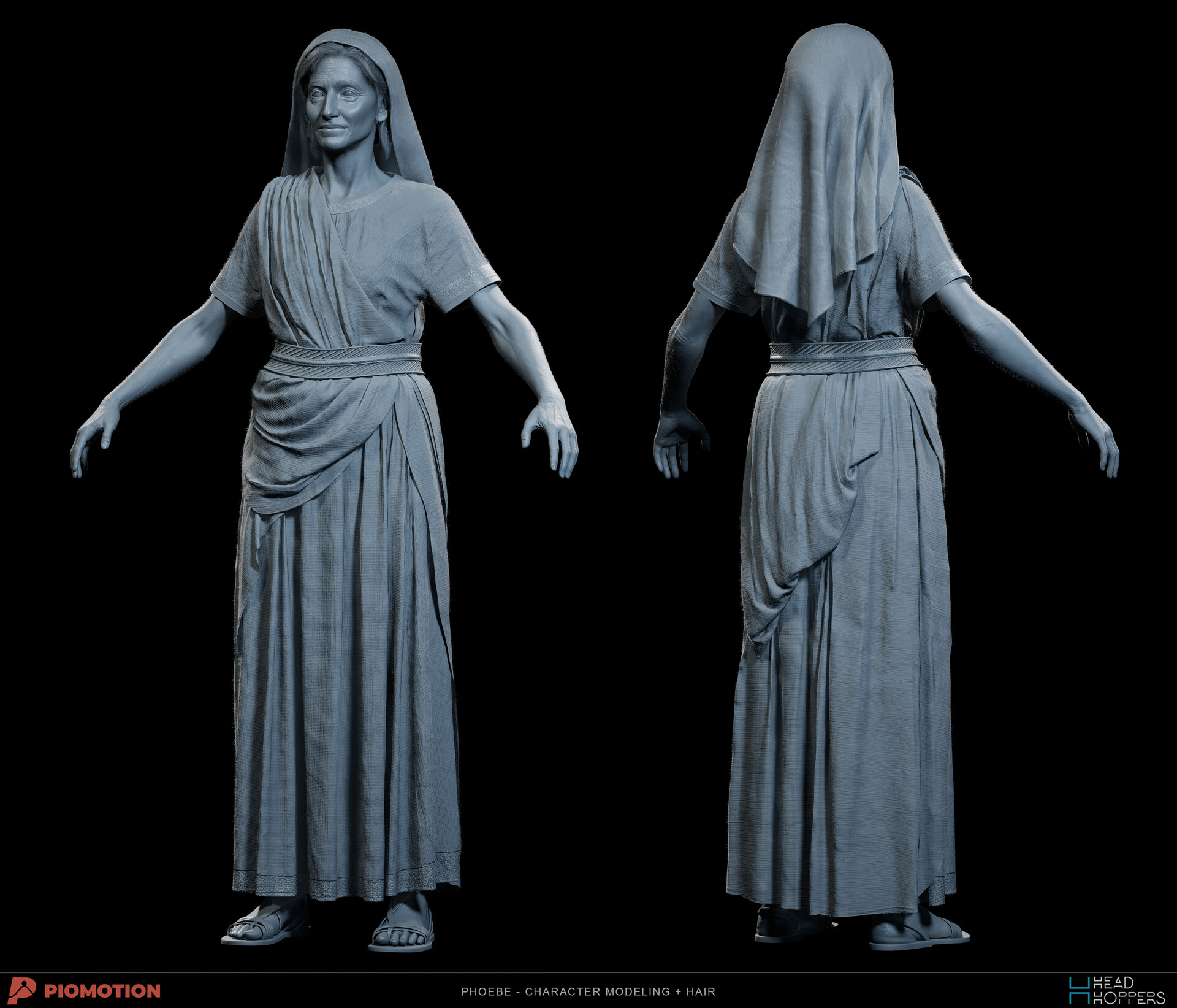The height and width of the screenshot is (1008, 1177).
Task: Click the Phoebe character modeling caption
Action: (x=588, y=991)
